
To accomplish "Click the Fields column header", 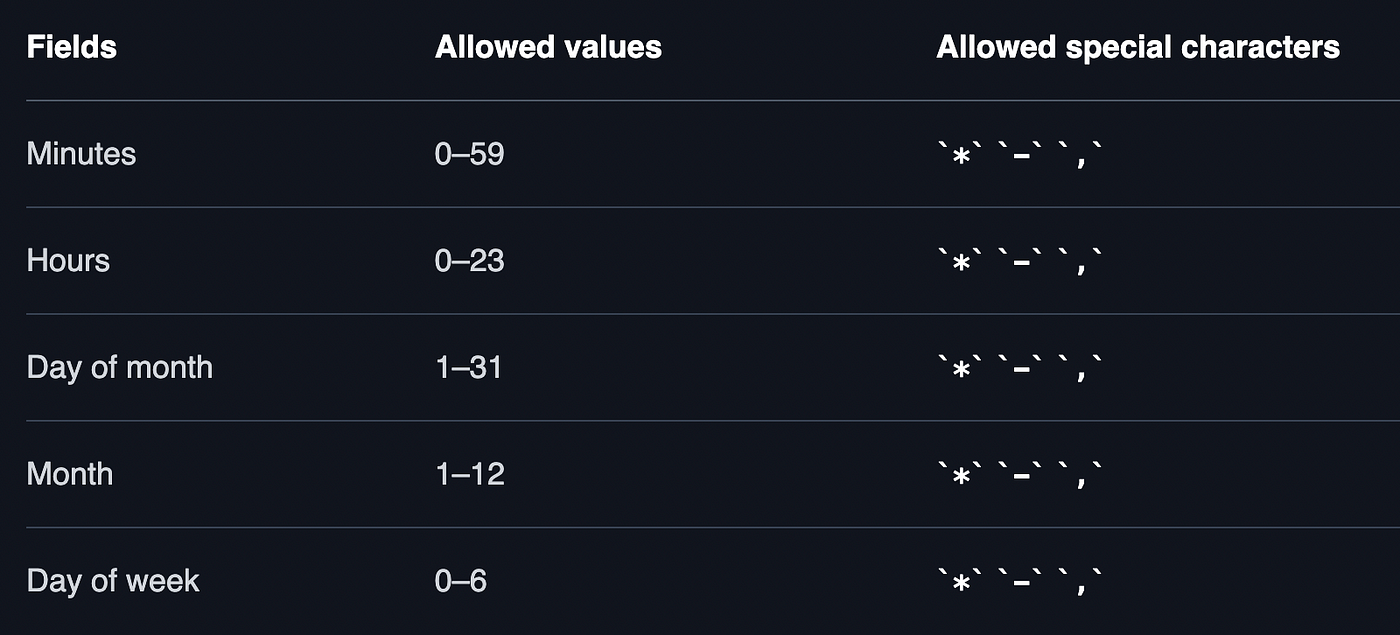I will click(x=71, y=47).
